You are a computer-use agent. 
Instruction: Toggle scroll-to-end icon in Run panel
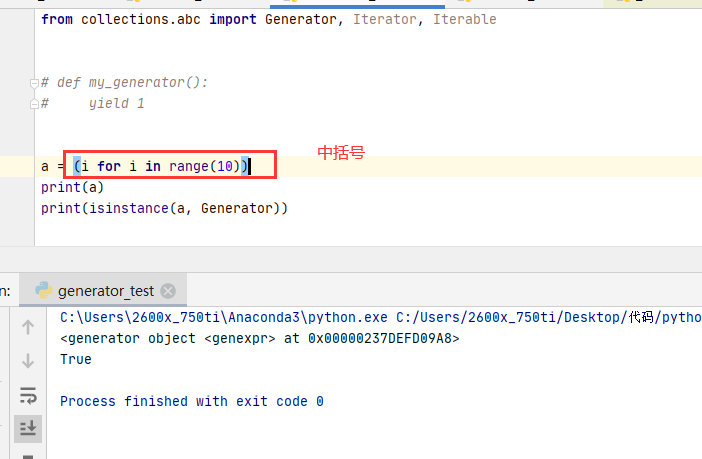point(28,429)
